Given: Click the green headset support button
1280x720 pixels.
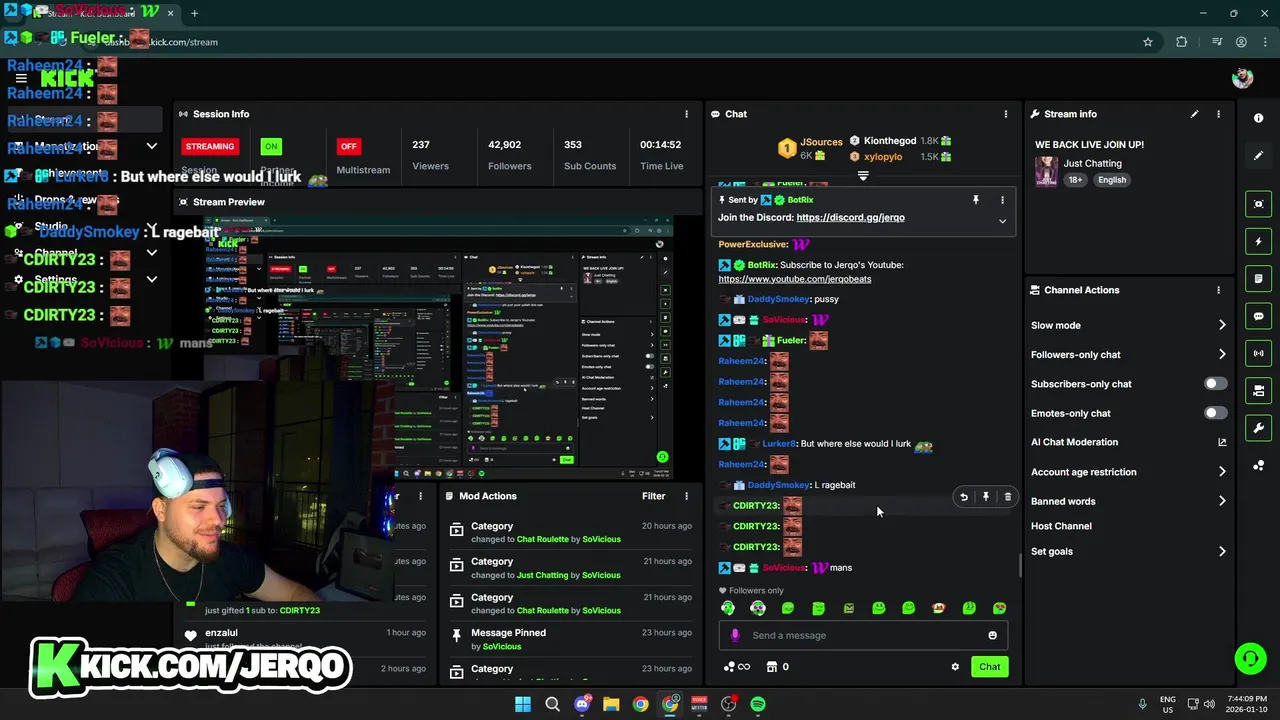Looking at the screenshot, I should (x=1249, y=658).
